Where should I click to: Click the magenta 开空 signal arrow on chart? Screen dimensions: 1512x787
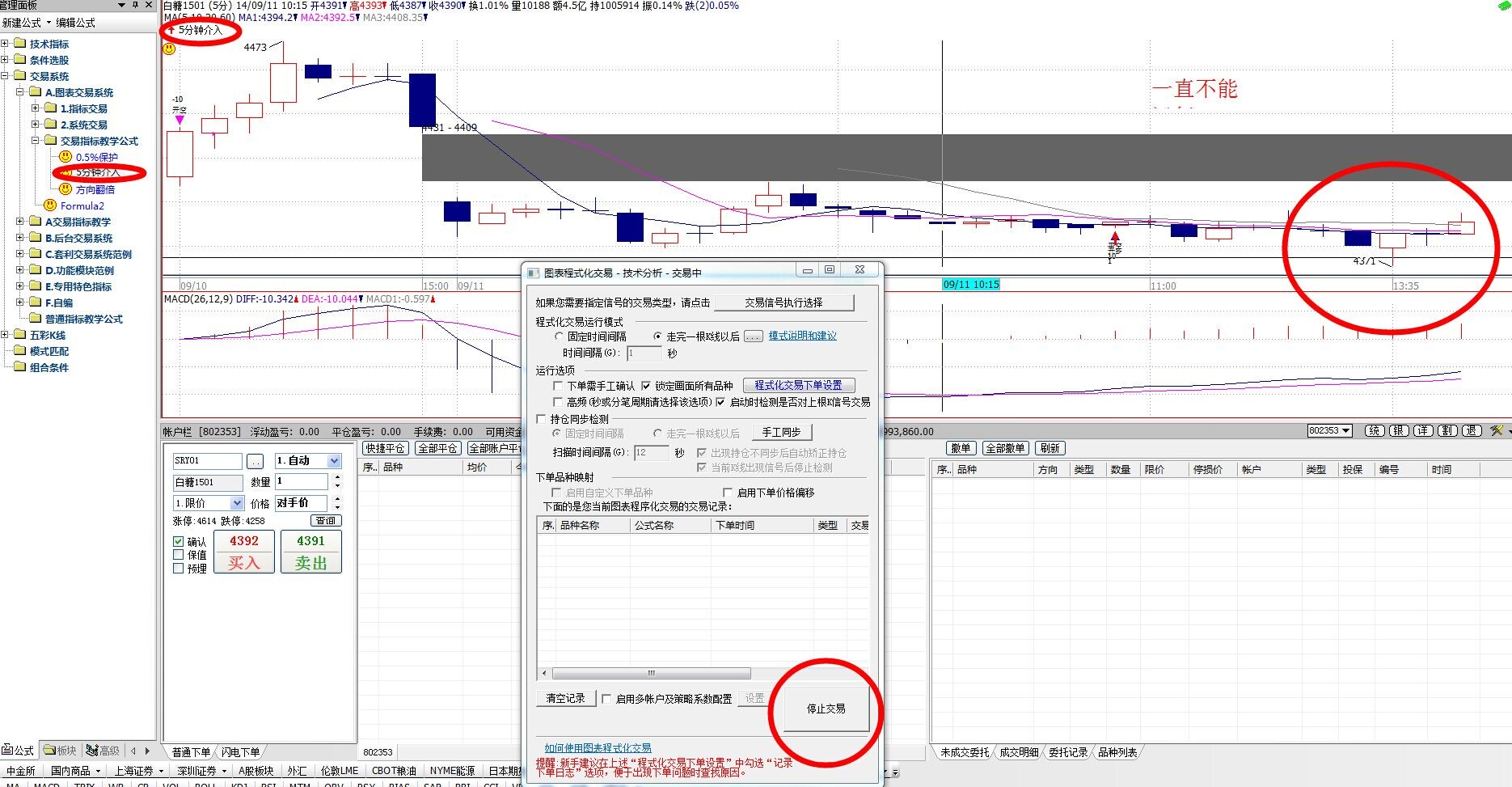click(x=179, y=120)
